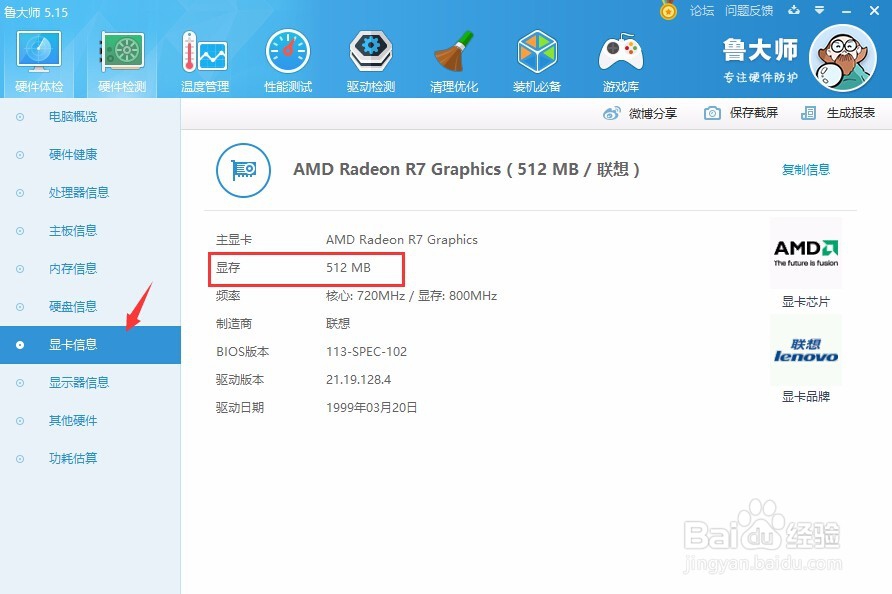The image size is (892, 594).
Task: Click driver version 21.19.128.4
Action: [x=358, y=380]
